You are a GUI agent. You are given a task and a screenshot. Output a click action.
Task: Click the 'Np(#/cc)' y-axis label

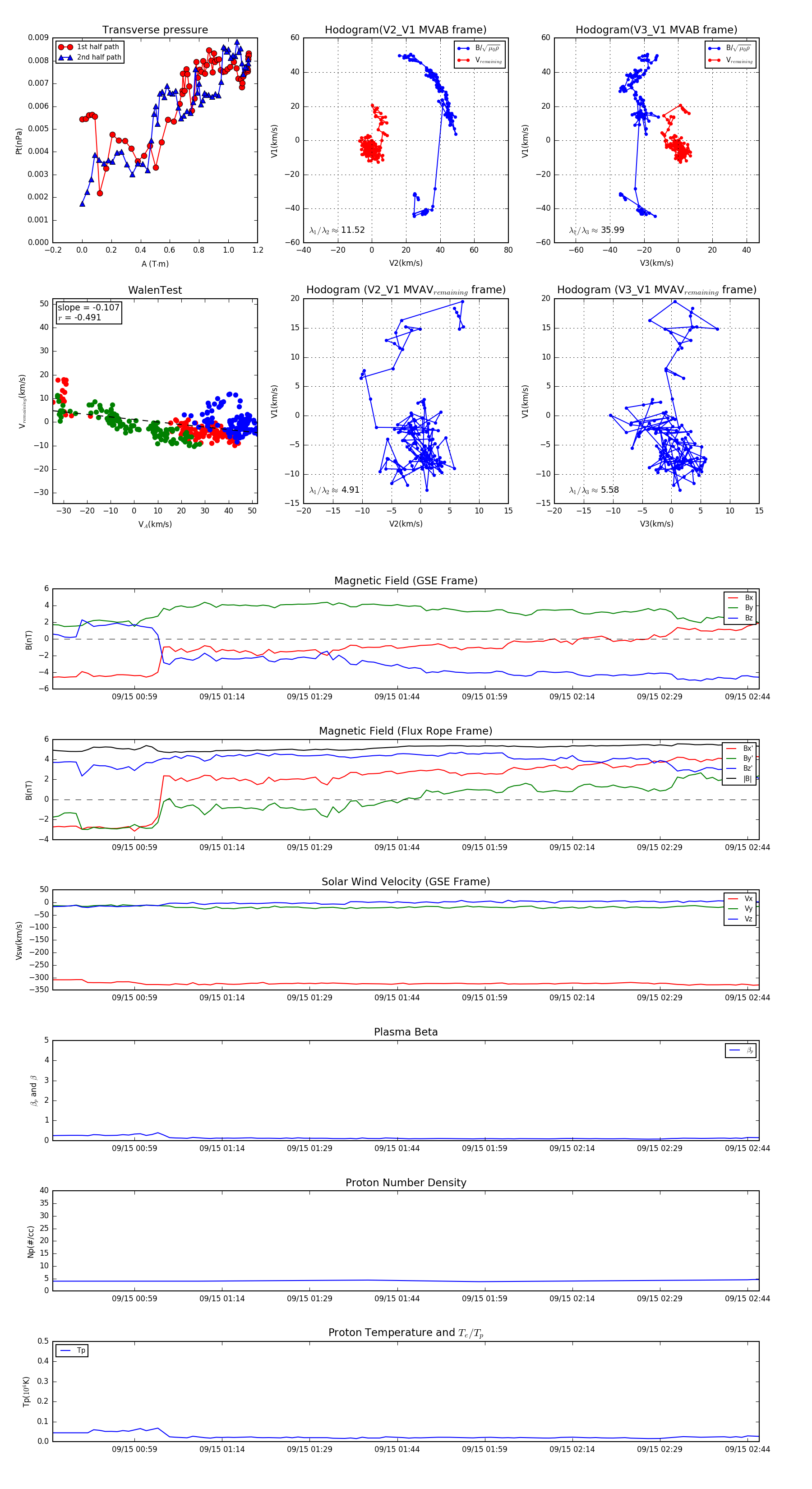(31, 1241)
